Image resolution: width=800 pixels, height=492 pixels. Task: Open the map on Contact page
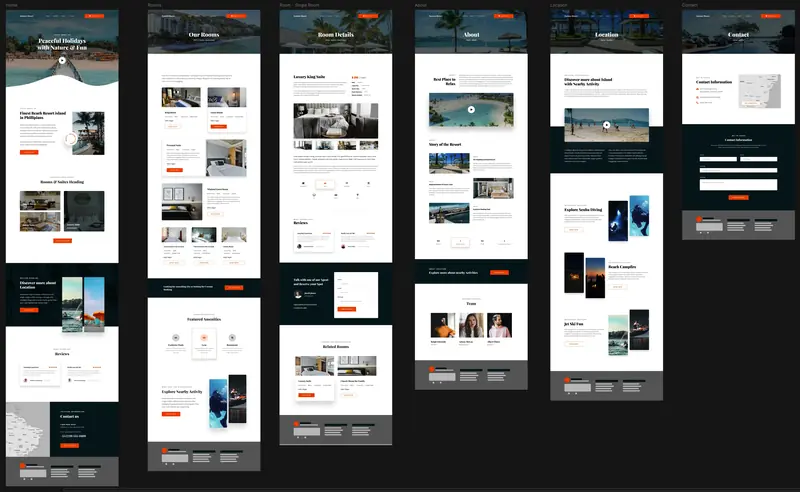[x=760, y=91]
